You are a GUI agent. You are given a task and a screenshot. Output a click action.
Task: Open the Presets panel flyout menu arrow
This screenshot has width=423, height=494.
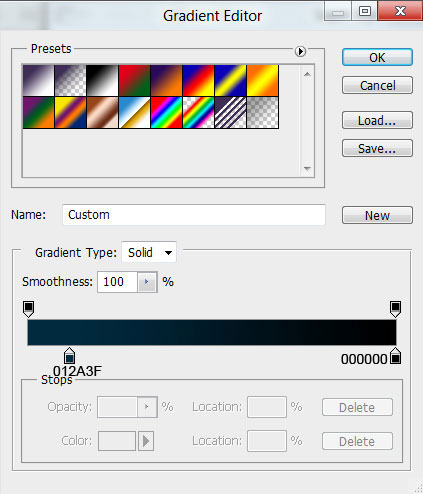(300, 51)
